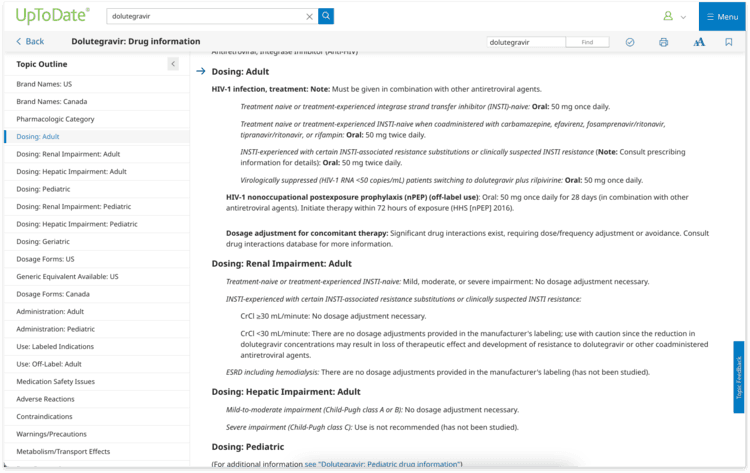Open the user account icon

coord(668,16)
